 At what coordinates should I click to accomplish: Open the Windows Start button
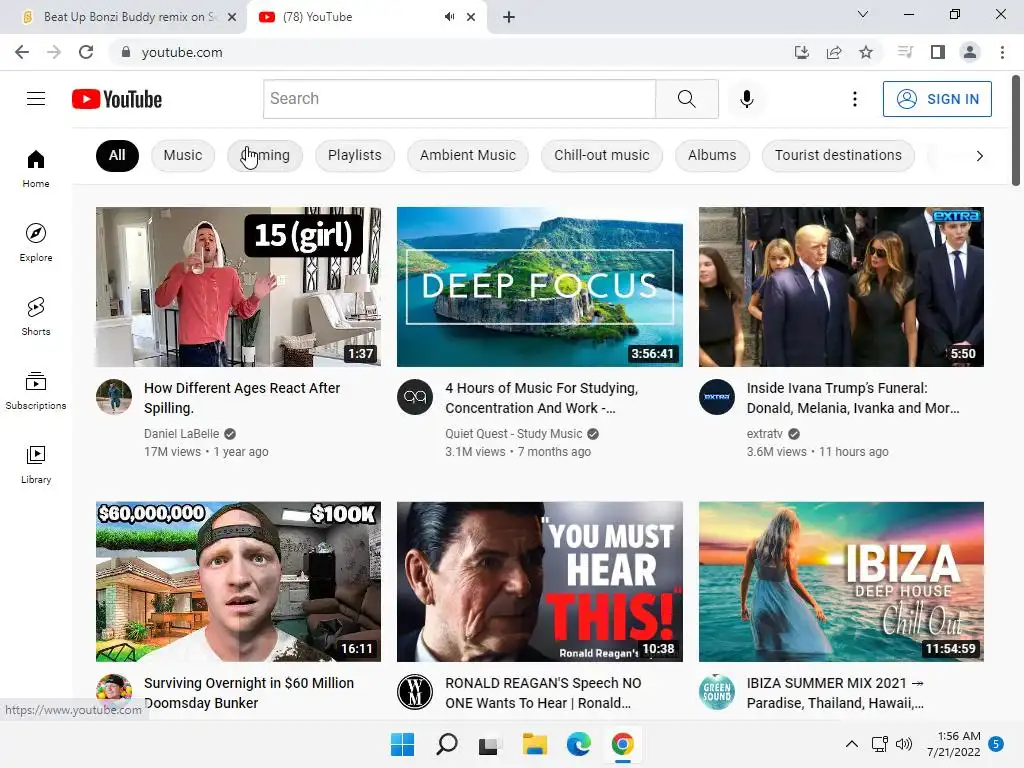point(402,744)
